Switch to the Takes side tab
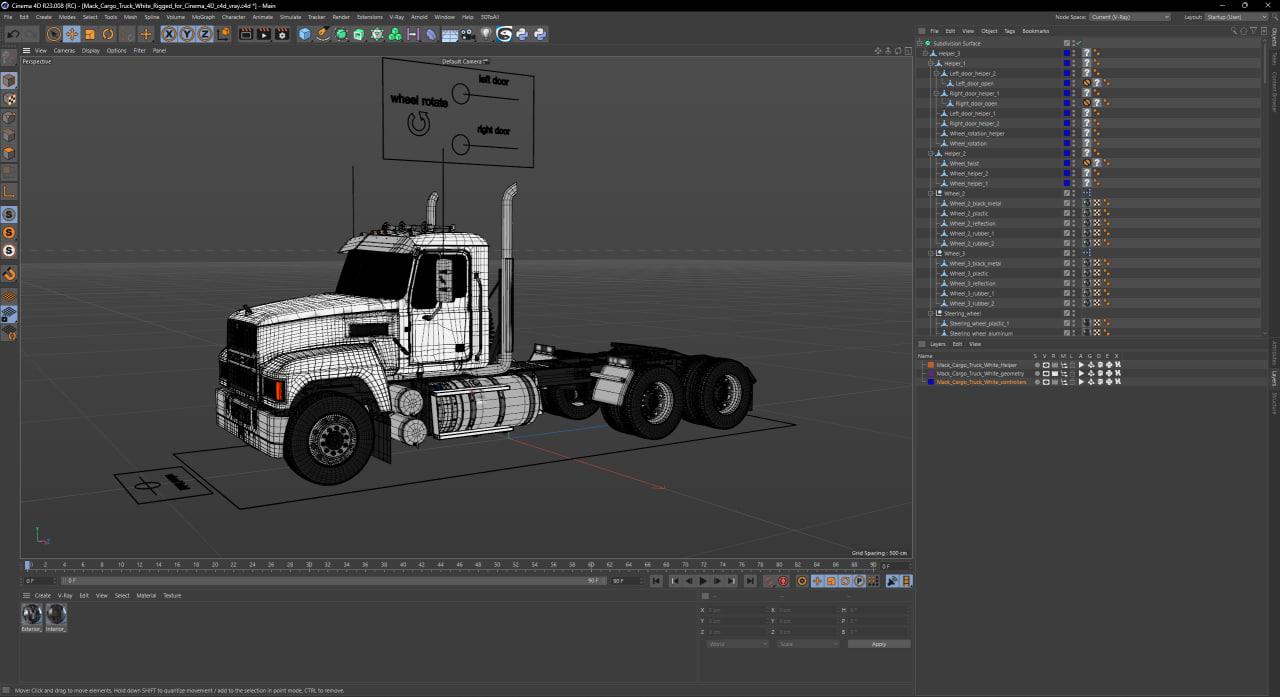The height and width of the screenshot is (697, 1280). pos(1275,58)
